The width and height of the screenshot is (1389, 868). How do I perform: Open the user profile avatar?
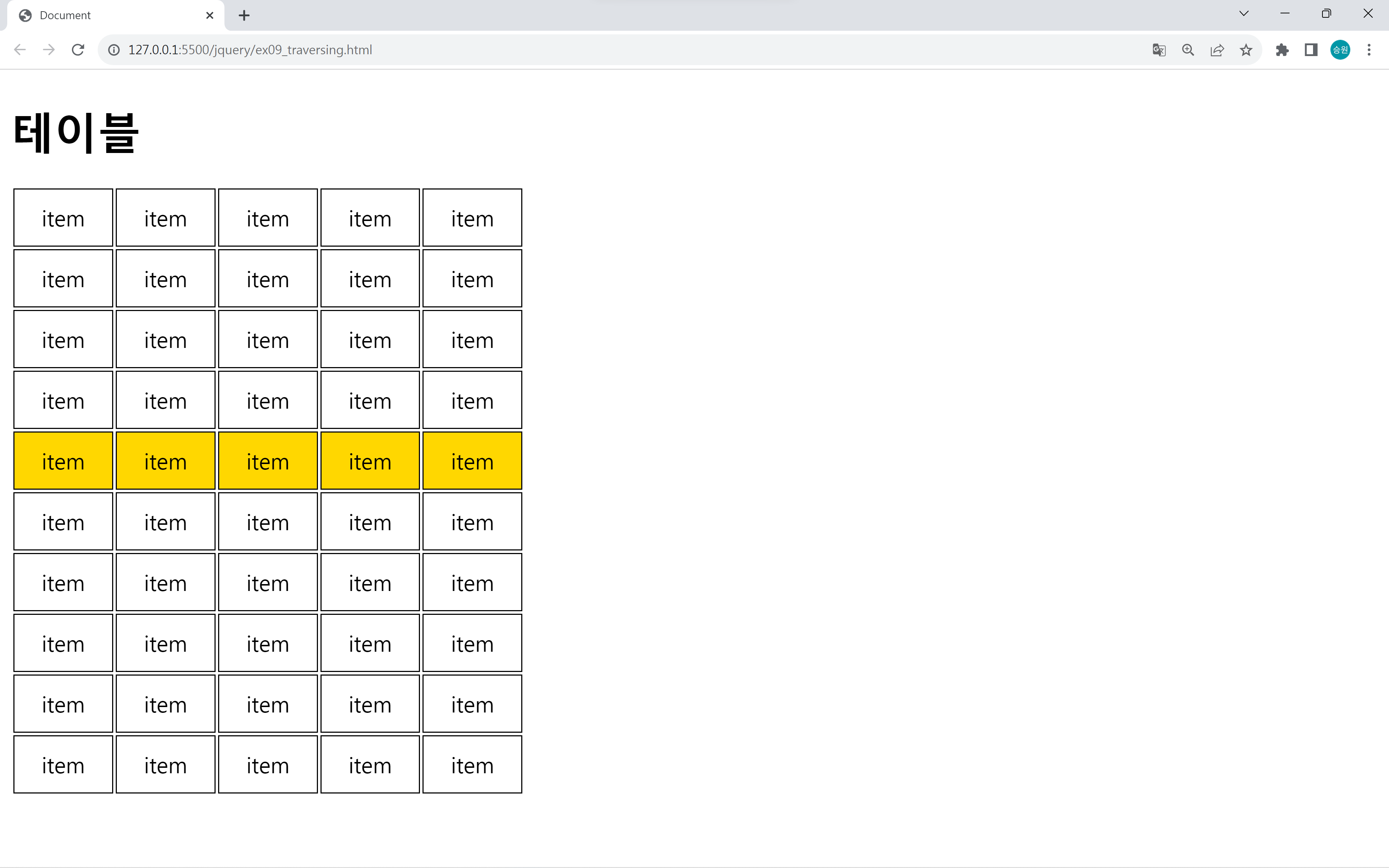click(x=1340, y=50)
